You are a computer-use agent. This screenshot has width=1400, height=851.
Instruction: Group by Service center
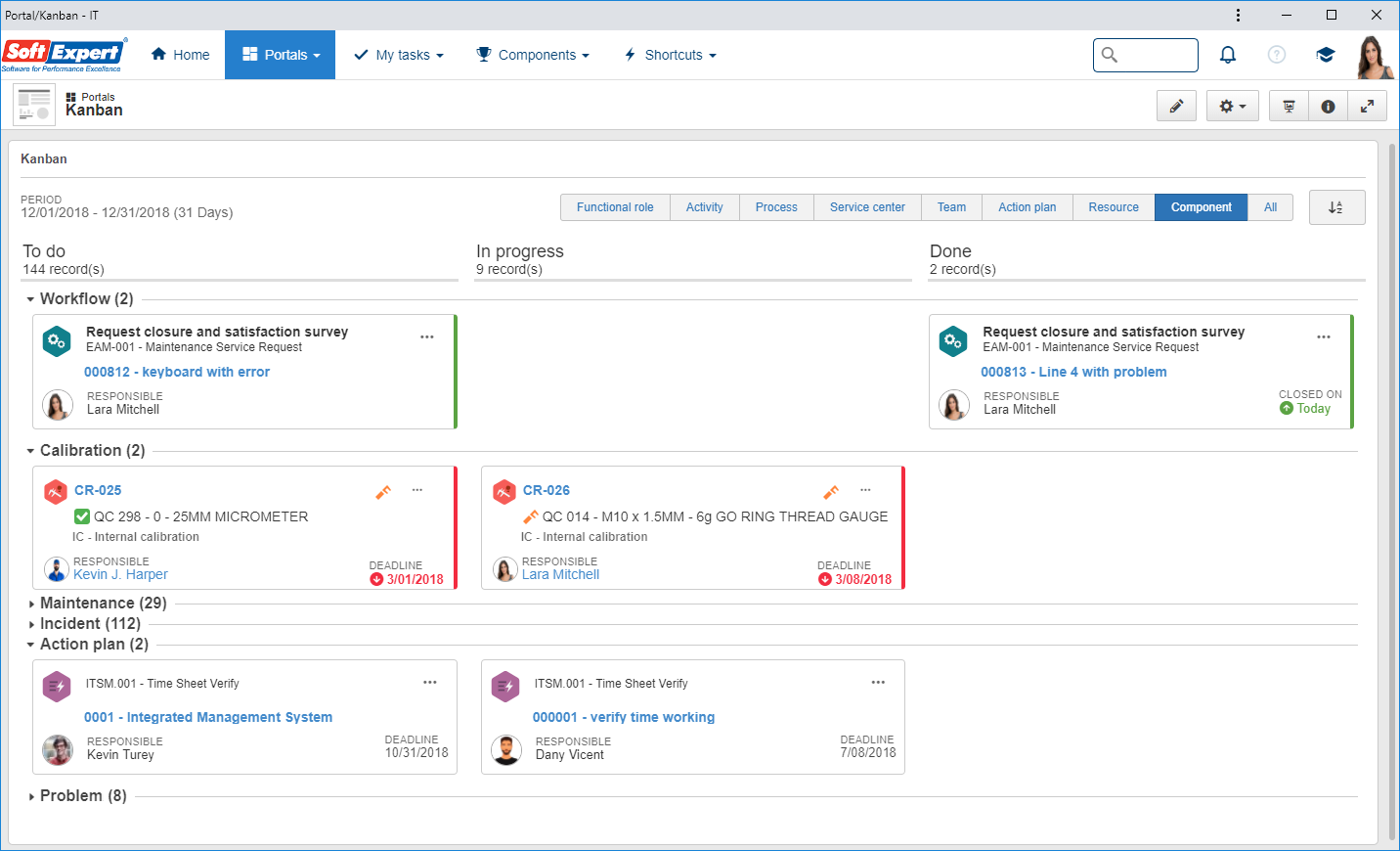pyautogui.click(x=867, y=207)
